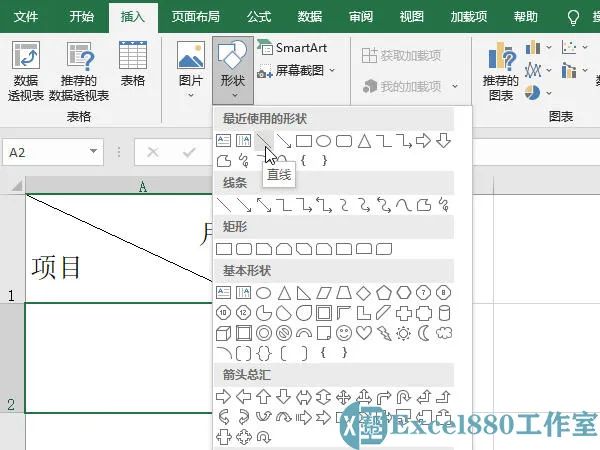Choose the plain rectangle under 矩形
The width and height of the screenshot is (600, 450).
coord(224,249)
